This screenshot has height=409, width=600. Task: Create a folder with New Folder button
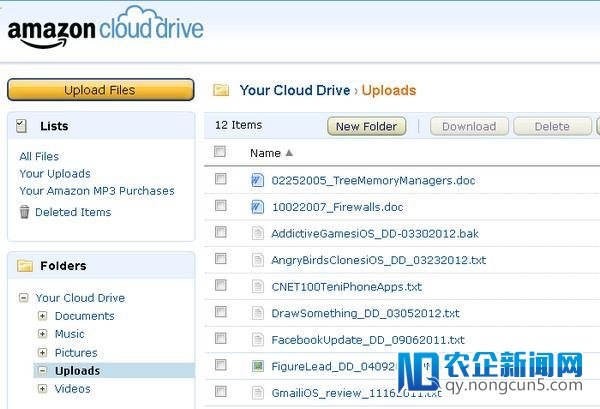coord(367,127)
